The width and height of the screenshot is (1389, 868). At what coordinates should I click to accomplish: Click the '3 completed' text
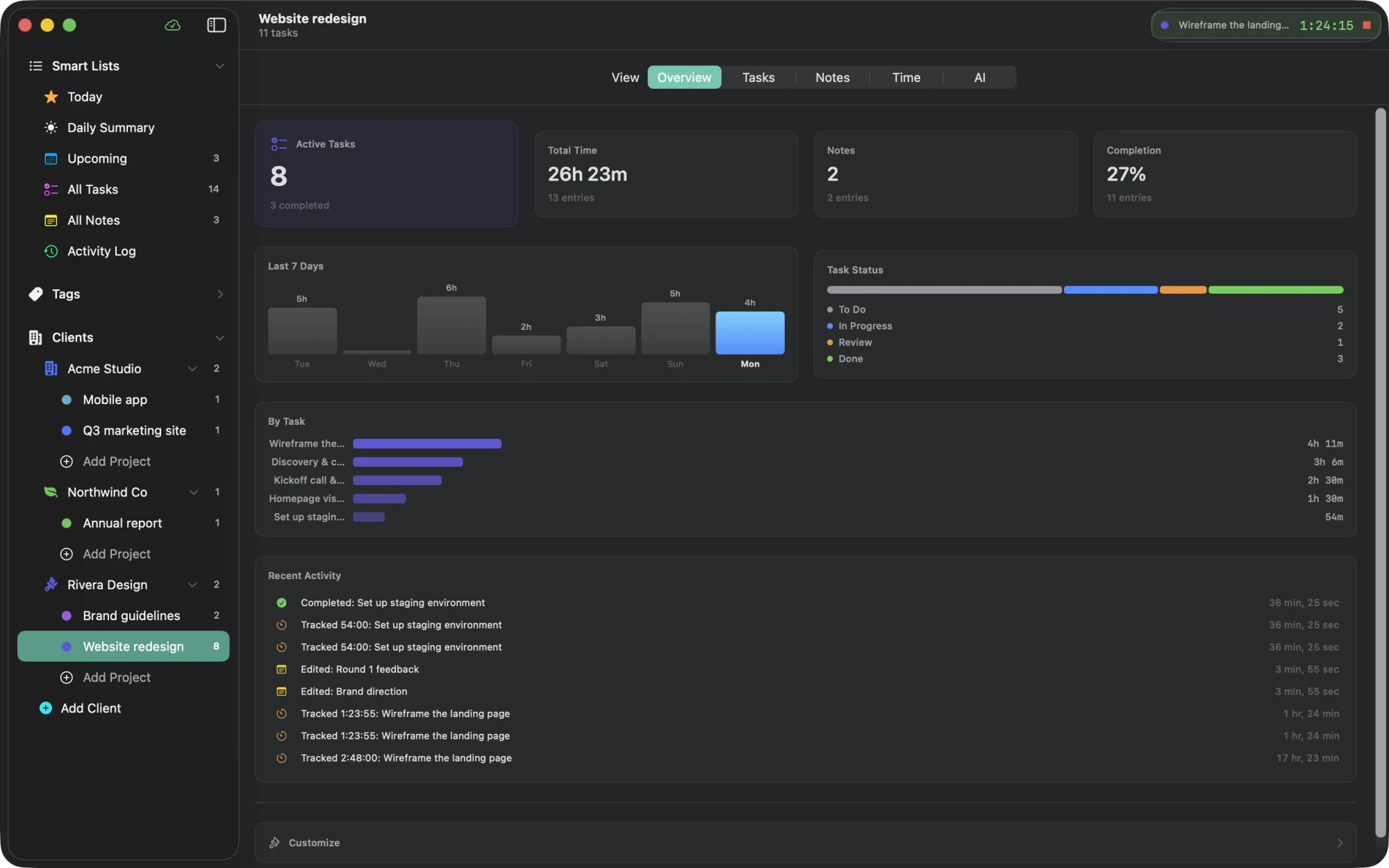(299, 206)
